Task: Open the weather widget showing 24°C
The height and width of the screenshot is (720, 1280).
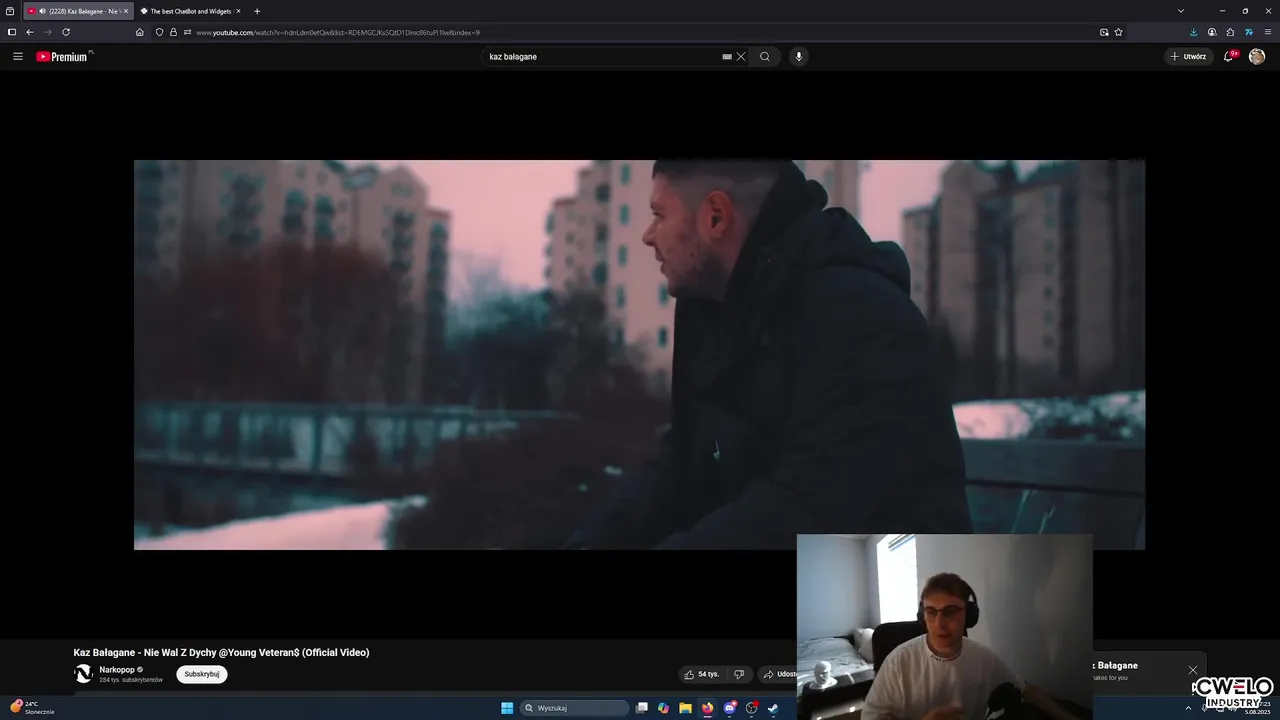Action: pyautogui.click(x=32, y=707)
